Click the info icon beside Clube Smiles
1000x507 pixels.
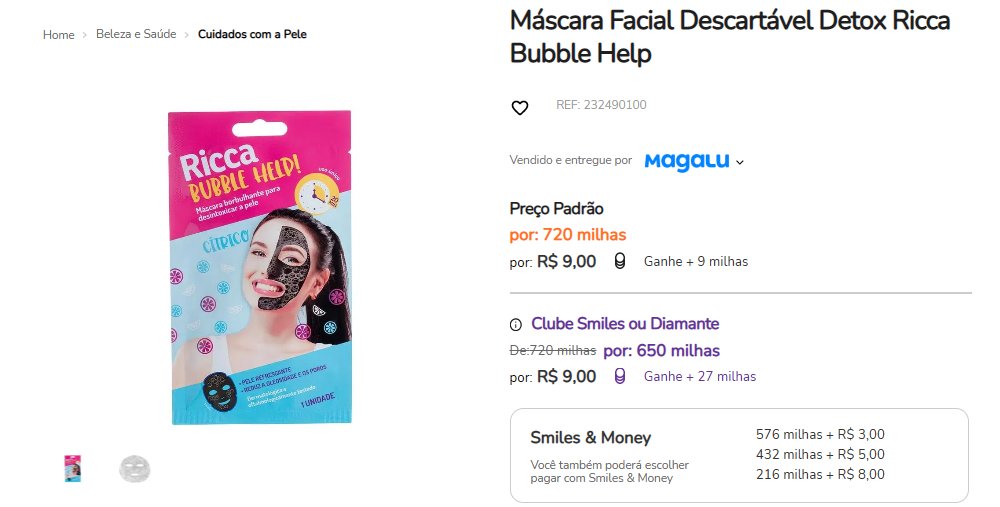515,325
